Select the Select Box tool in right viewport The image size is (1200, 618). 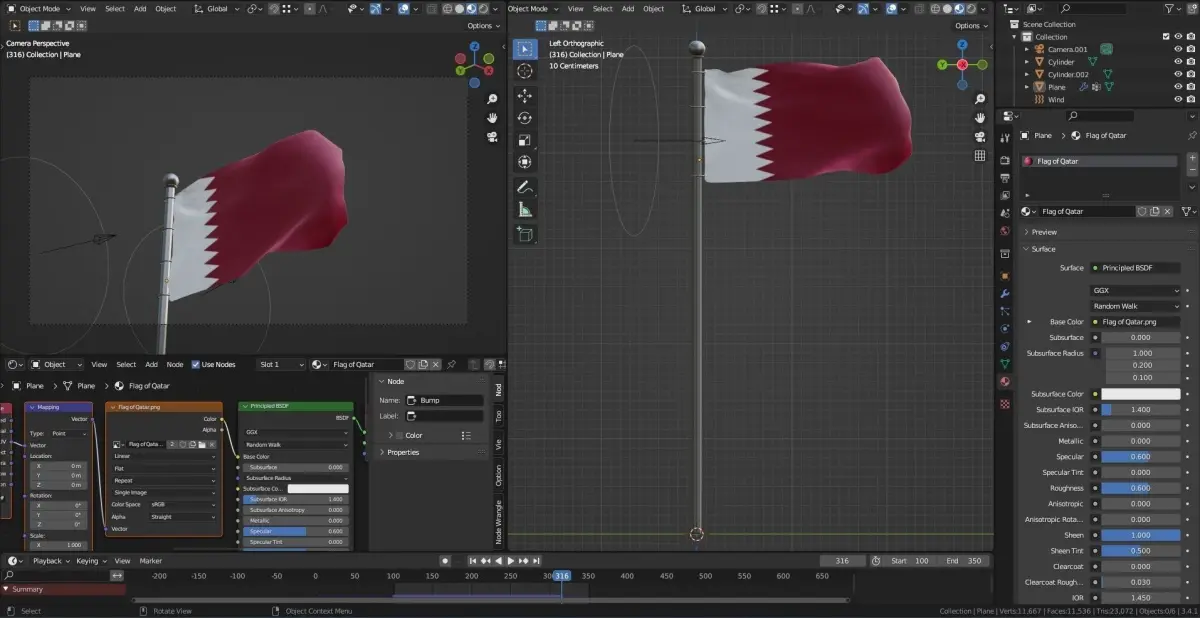pos(525,49)
